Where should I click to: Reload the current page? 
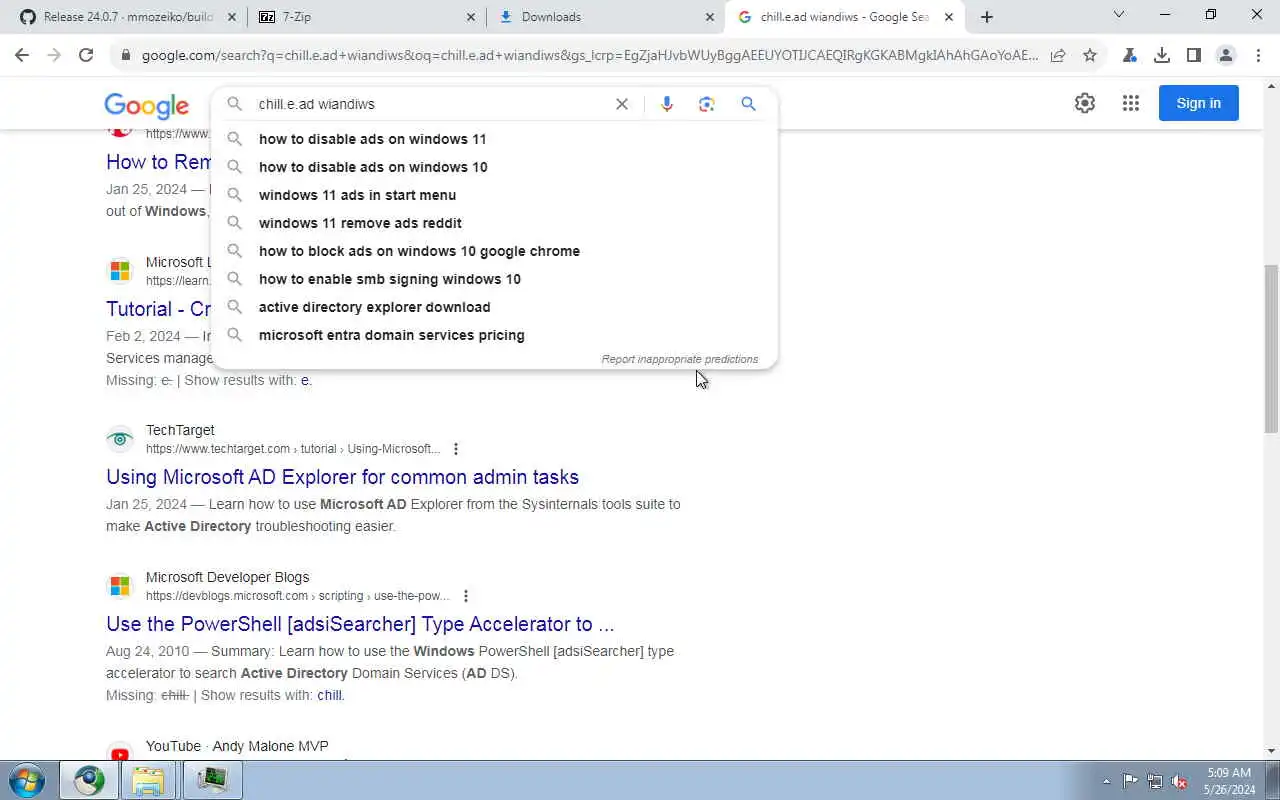click(86, 55)
